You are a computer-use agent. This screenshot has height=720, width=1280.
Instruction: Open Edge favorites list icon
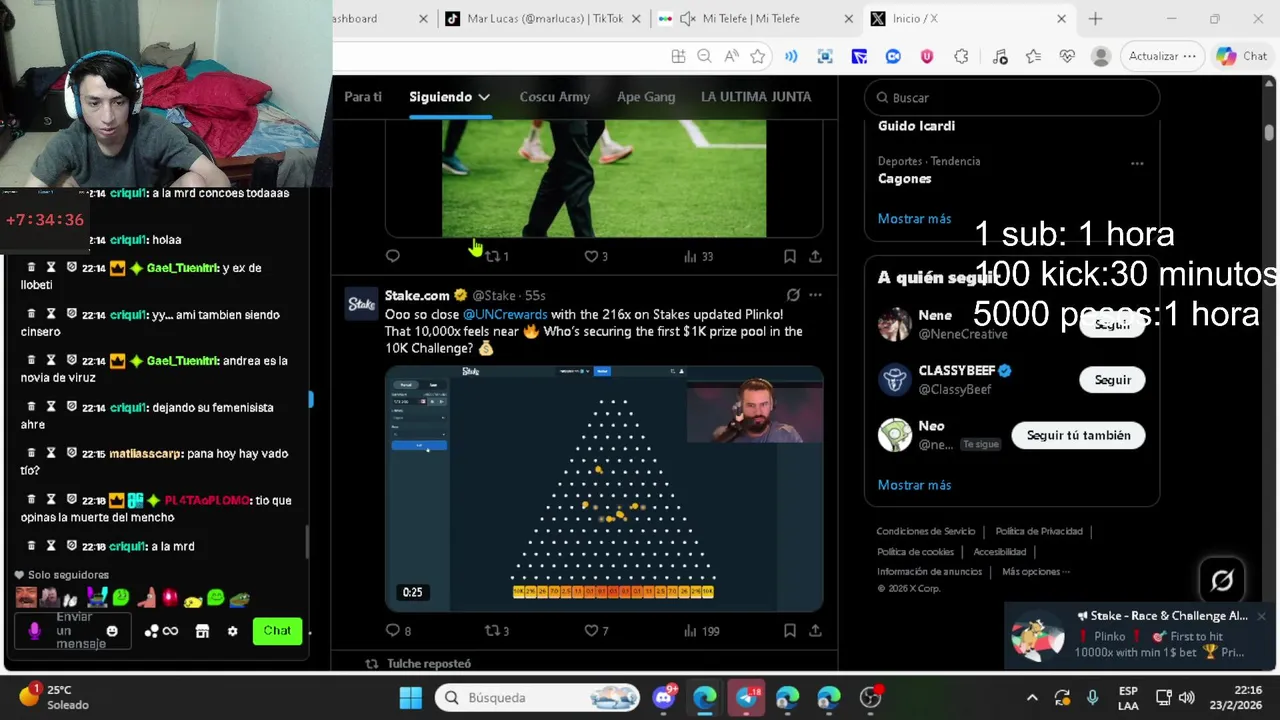tap(1033, 56)
